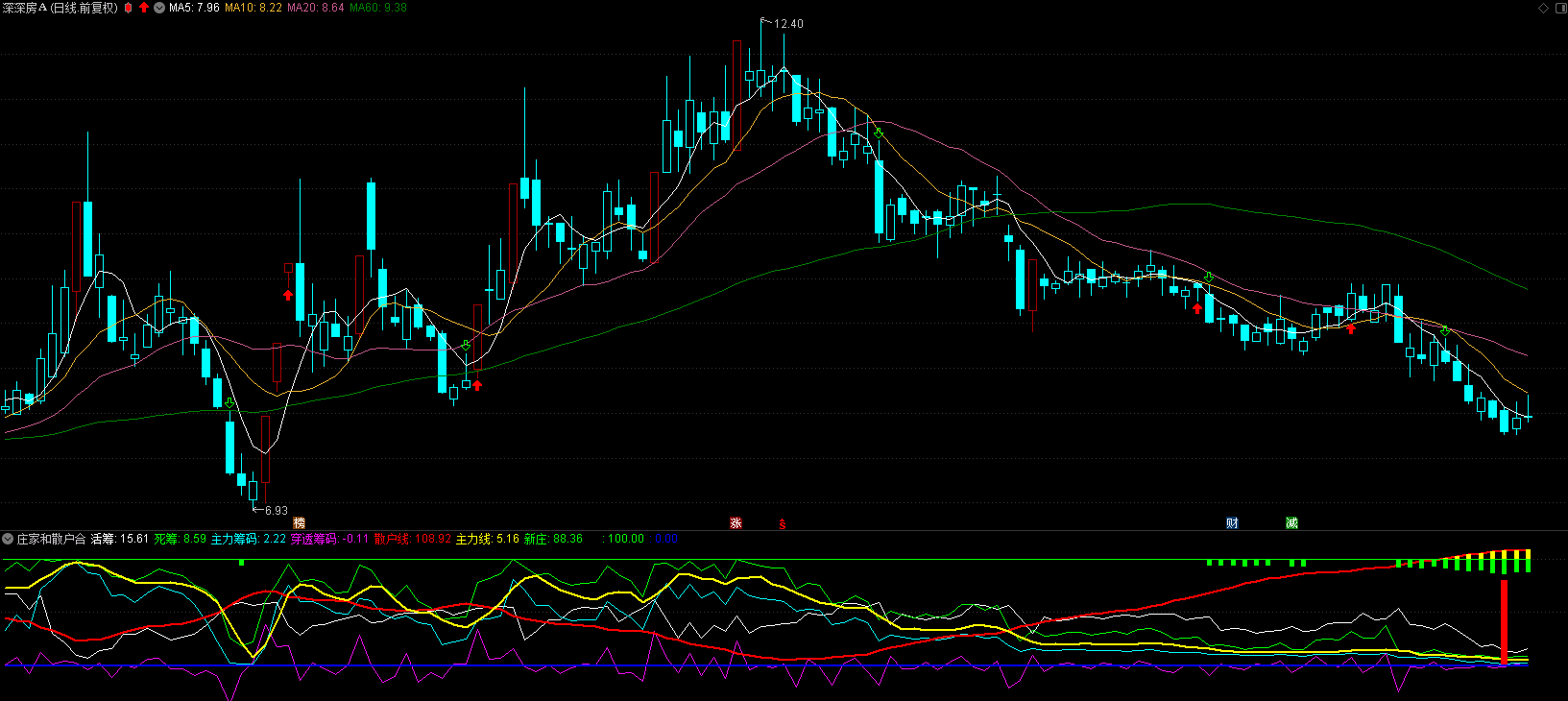Click the 主力筹码: 2.22 value
The image size is (1568, 701).
[249, 539]
